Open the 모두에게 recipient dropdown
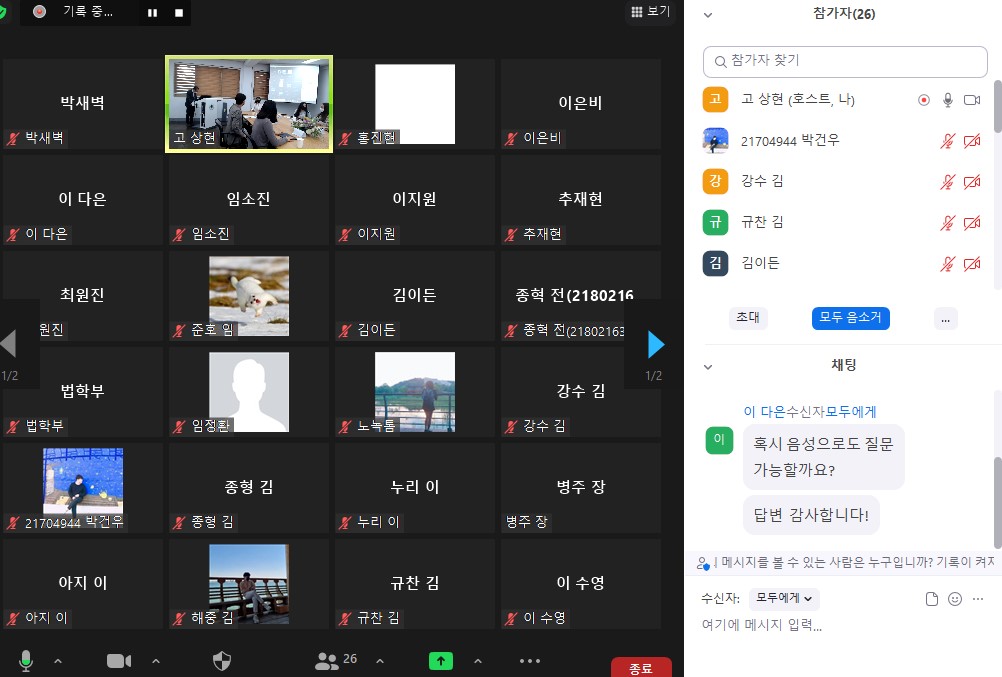Image resolution: width=1002 pixels, height=677 pixels. point(785,598)
